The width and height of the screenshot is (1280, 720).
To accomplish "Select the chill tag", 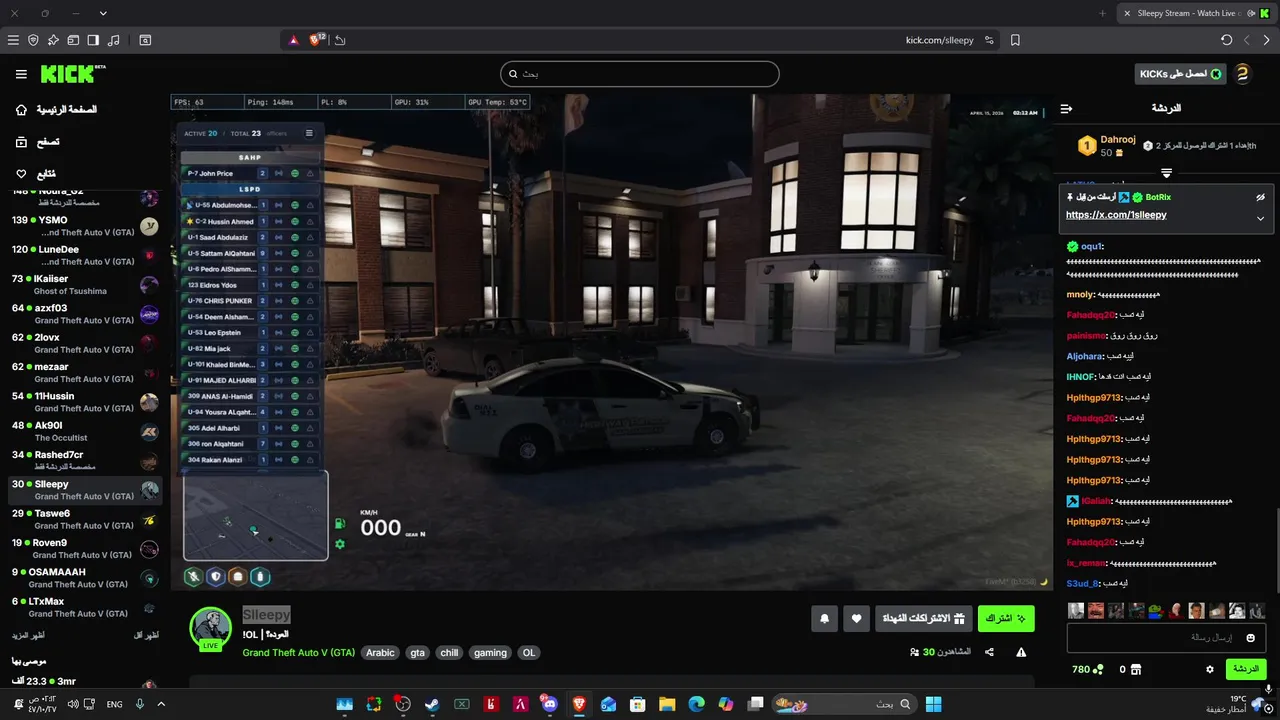I will pyautogui.click(x=449, y=653).
